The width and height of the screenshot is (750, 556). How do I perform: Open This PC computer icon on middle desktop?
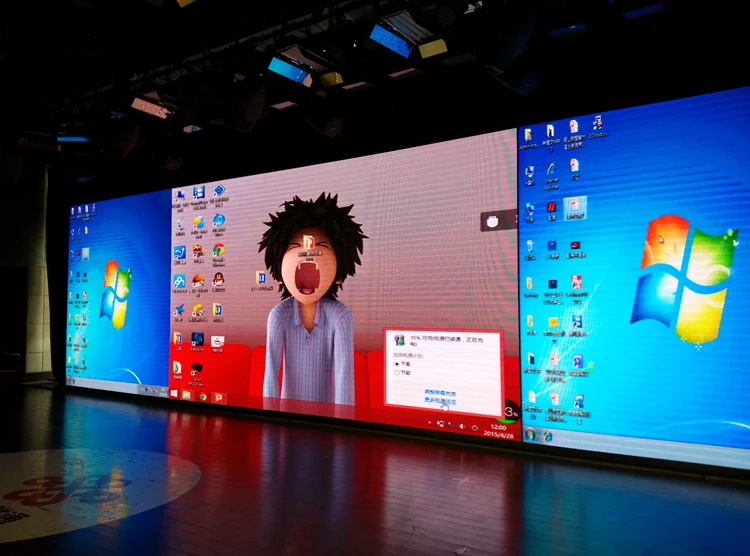tap(181, 195)
